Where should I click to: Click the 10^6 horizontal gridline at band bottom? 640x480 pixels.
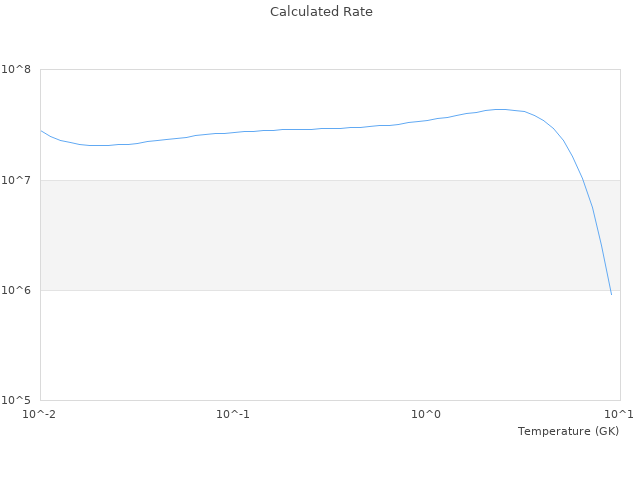pos(300,290)
